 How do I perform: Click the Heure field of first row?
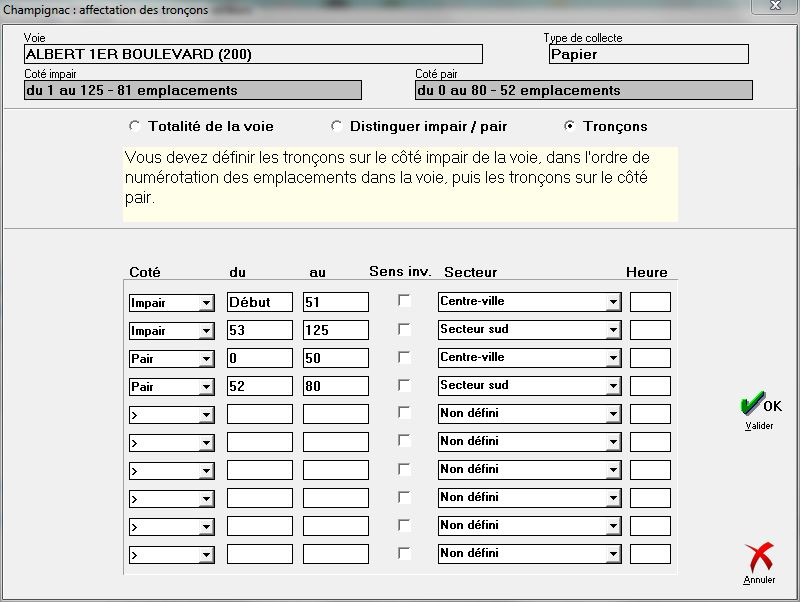tap(650, 302)
